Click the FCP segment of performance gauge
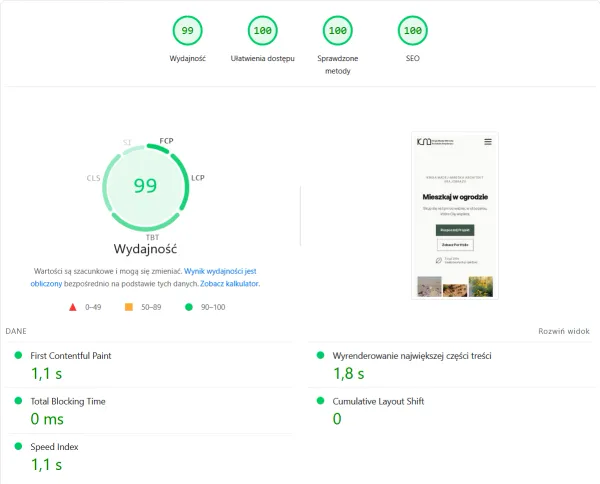Viewport: 600px width, 484px height. click(x=158, y=148)
